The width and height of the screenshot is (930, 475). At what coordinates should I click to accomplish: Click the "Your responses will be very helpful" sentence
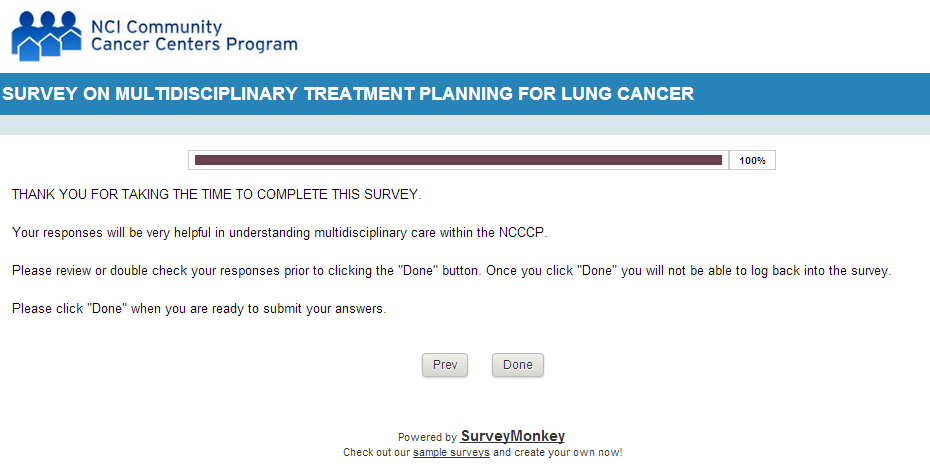point(280,233)
